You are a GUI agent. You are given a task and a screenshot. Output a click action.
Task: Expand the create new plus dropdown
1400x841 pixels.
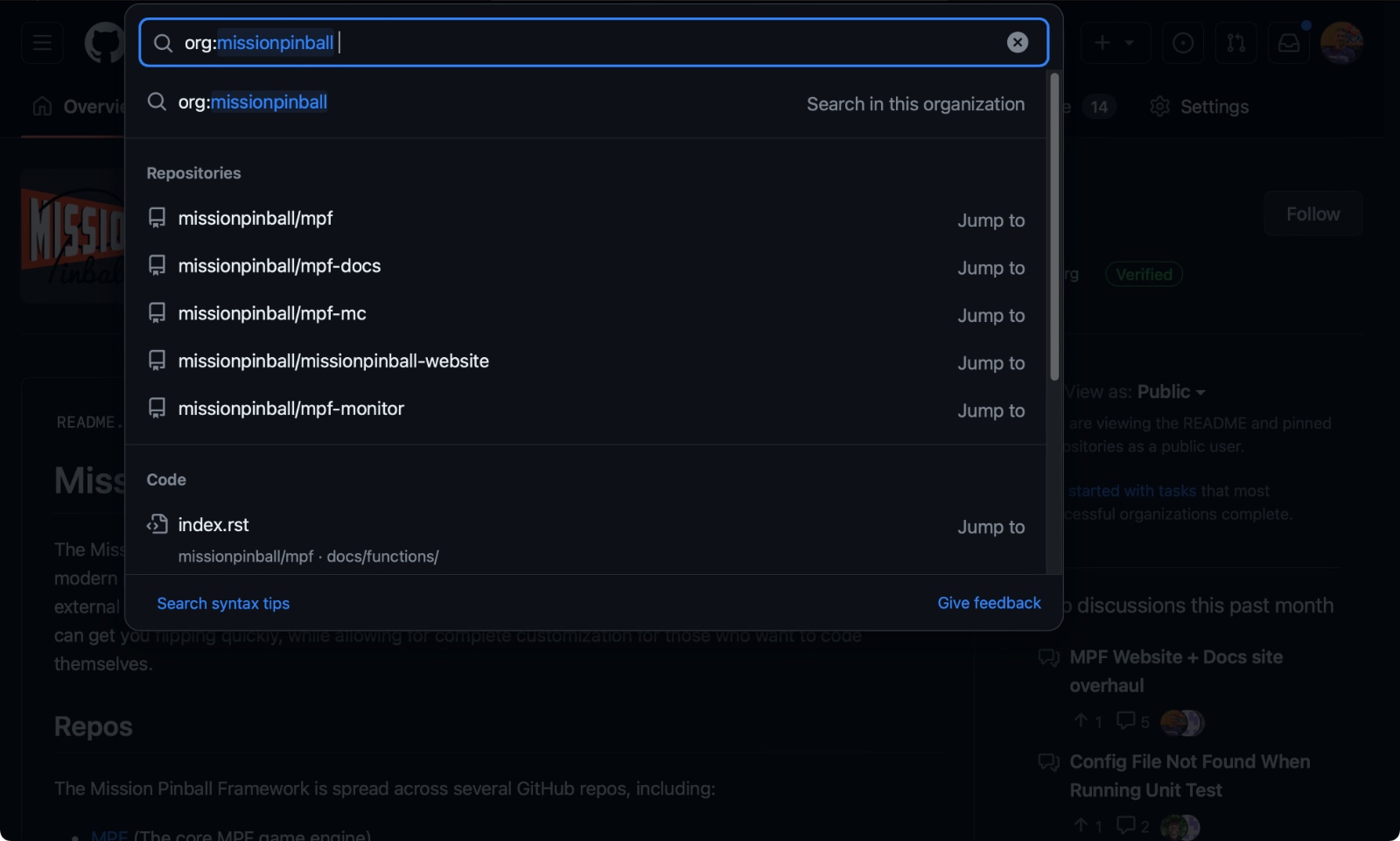[1114, 43]
